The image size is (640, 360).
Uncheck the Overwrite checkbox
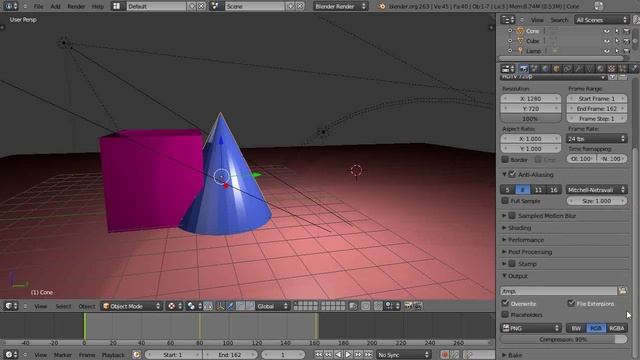coord(505,303)
